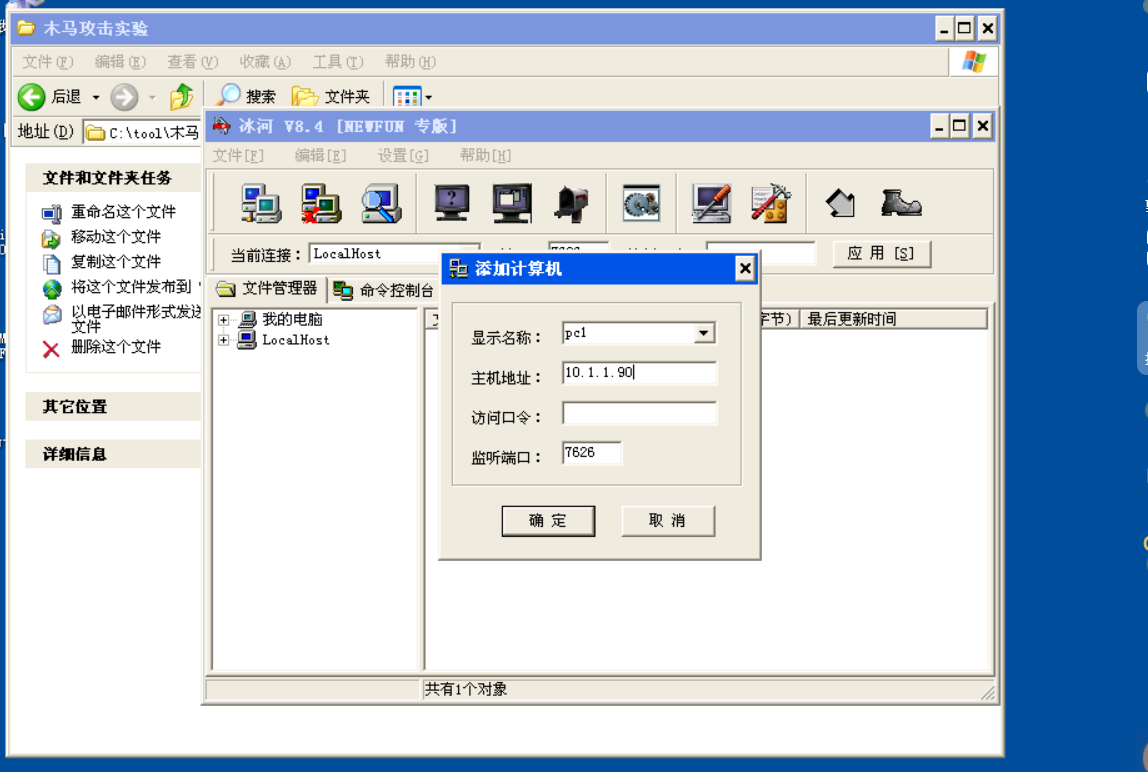1148x772 pixels.
Task: Click display name field containing pc1
Action: pyautogui.click(x=628, y=333)
